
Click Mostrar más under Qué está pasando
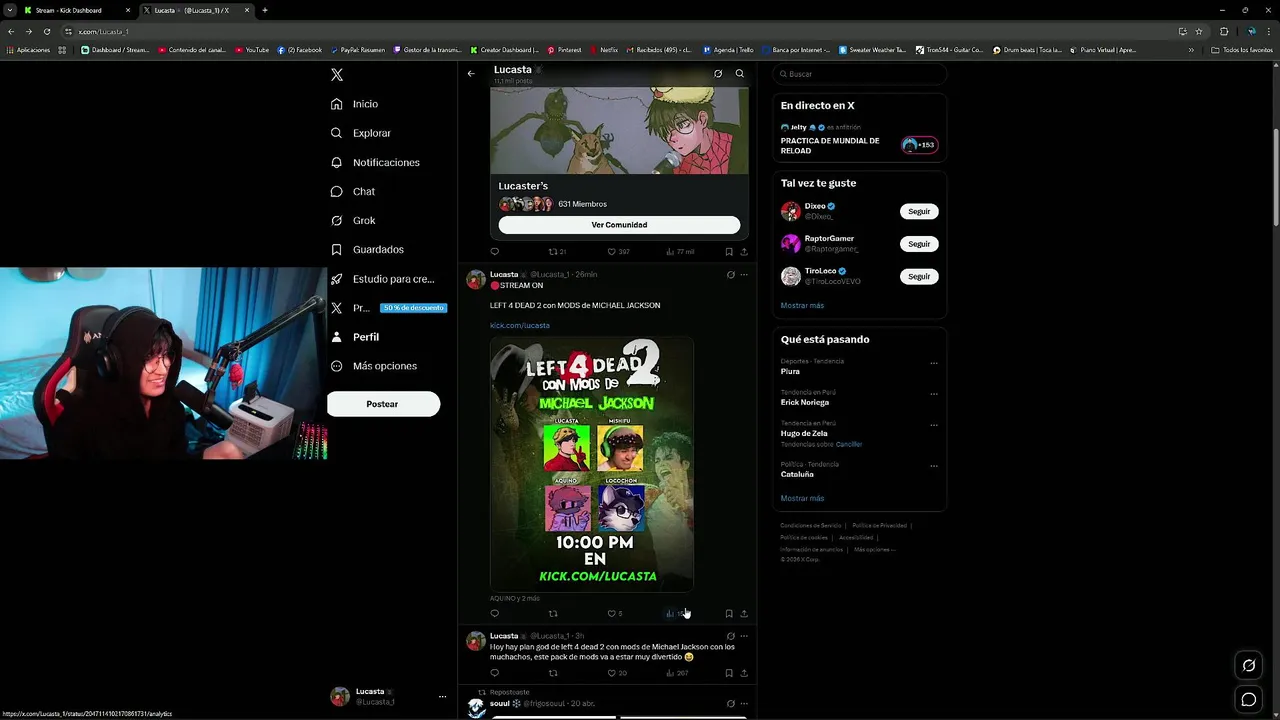pos(802,498)
